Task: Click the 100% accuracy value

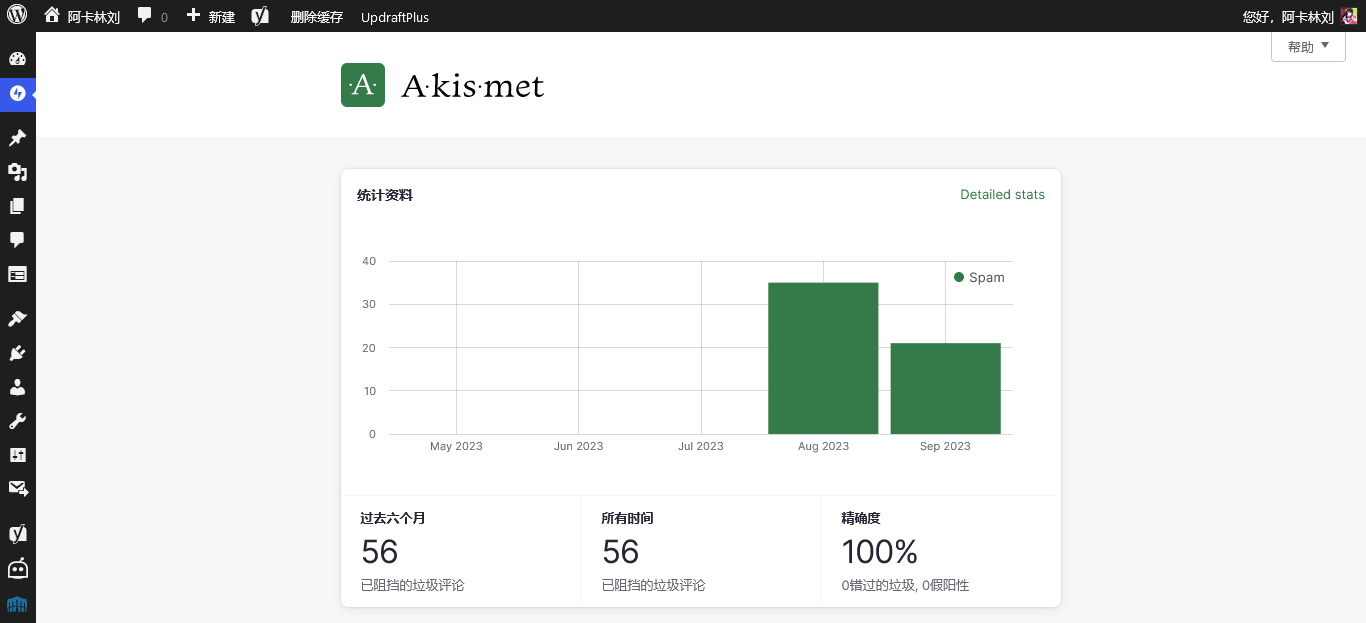Action: coord(880,552)
